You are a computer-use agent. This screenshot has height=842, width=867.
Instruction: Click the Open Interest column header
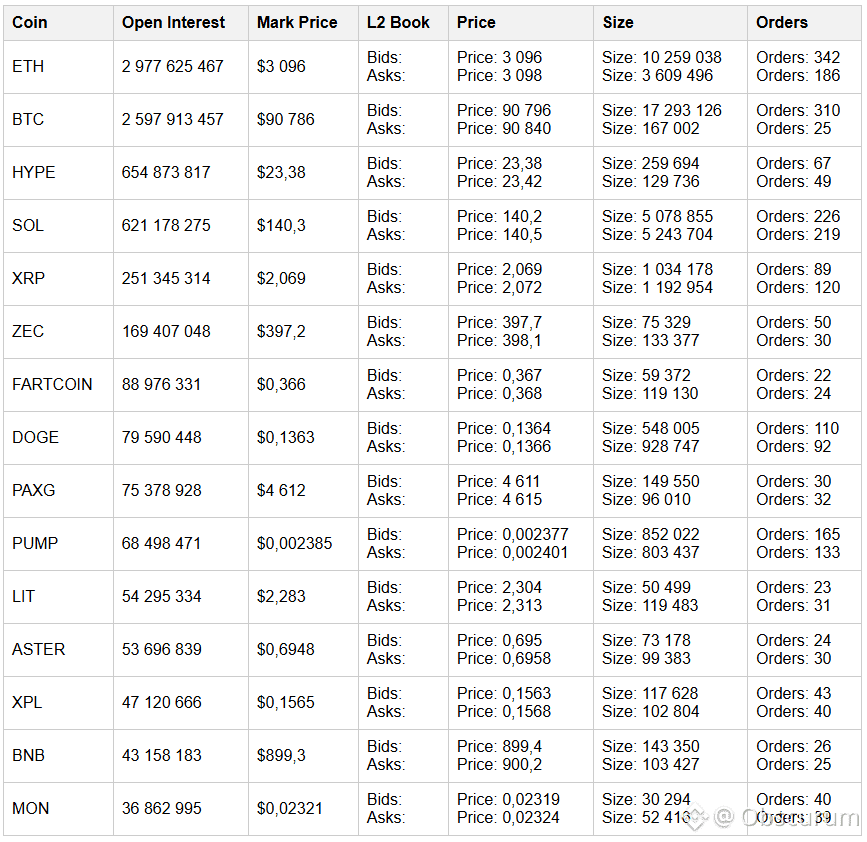tap(173, 22)
